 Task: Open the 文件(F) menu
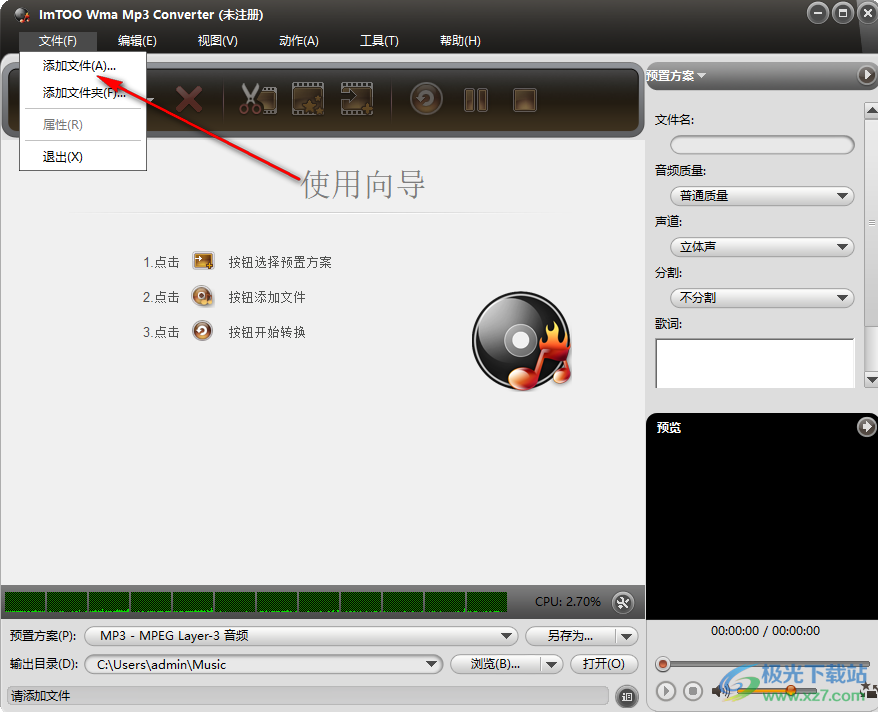(x=58, y=41)
